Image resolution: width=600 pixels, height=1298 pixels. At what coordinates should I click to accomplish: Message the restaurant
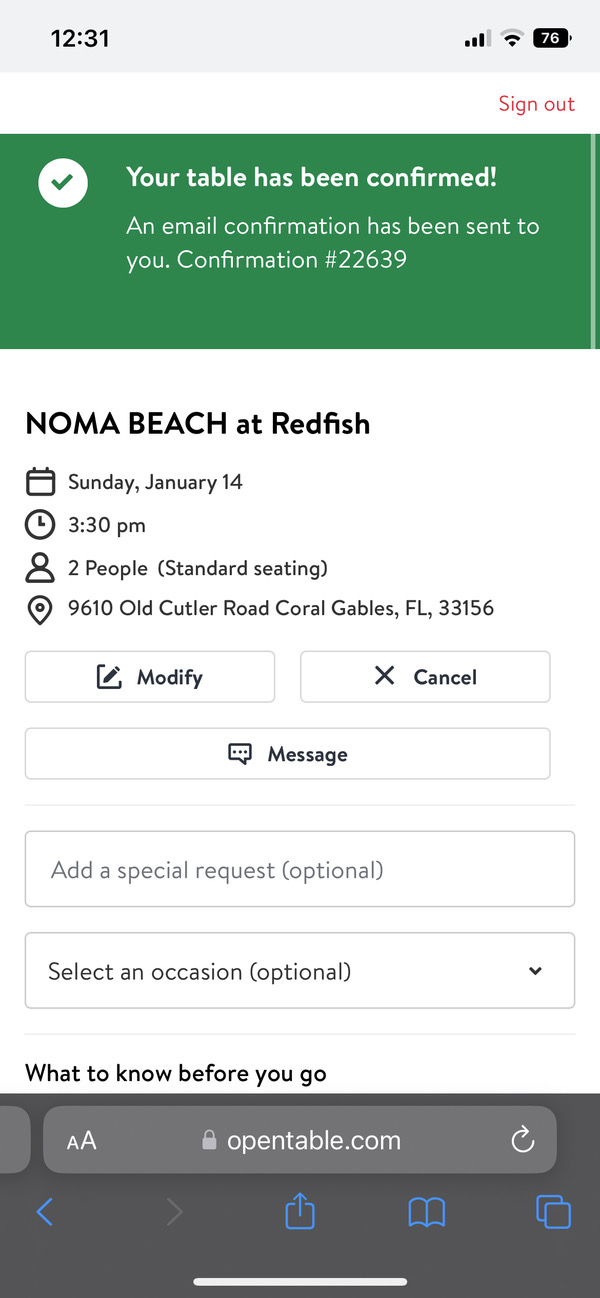click(x=288, y=754)
